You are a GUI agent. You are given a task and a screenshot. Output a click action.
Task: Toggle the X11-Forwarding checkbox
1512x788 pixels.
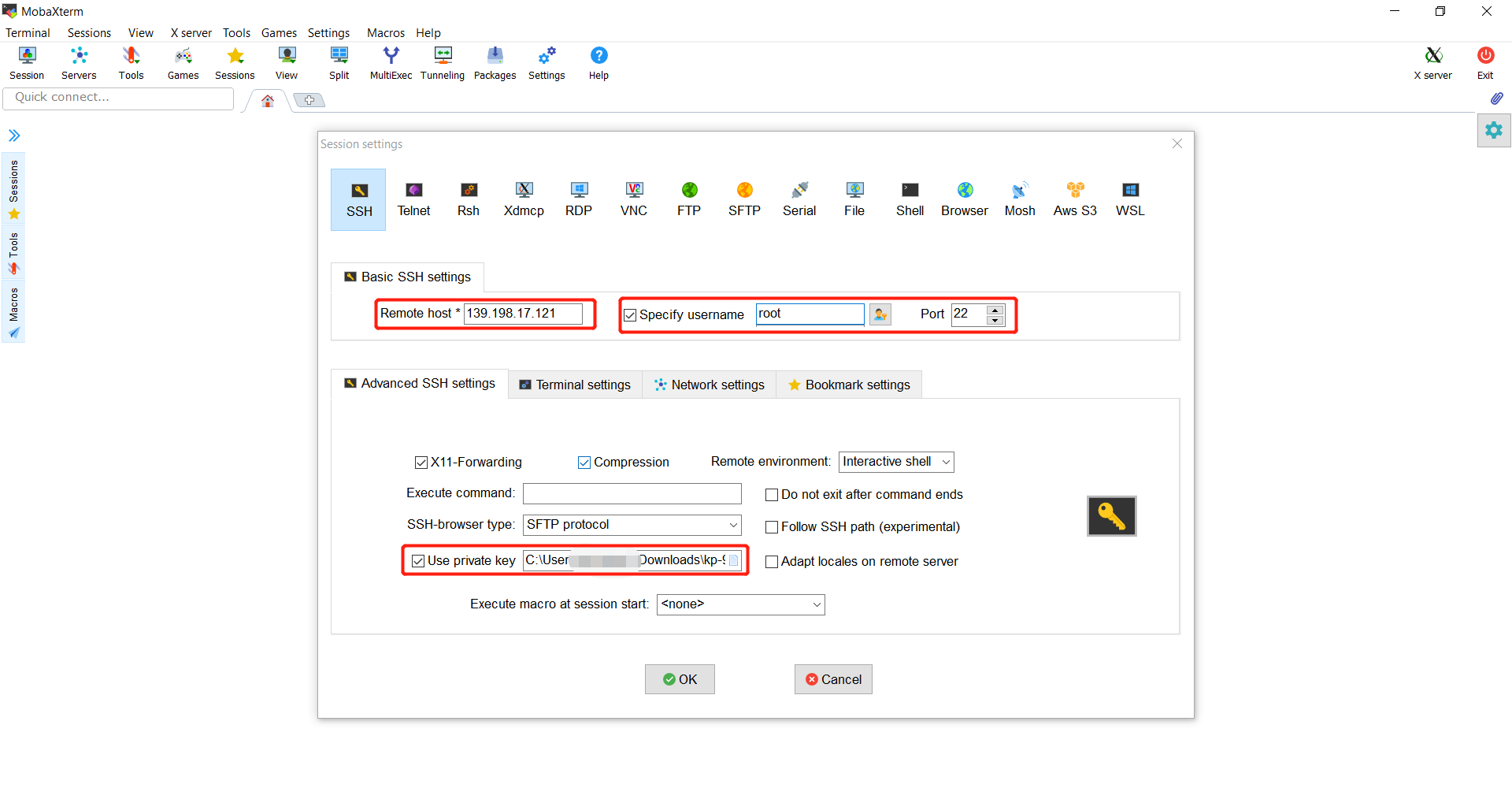tap(421, 463)
